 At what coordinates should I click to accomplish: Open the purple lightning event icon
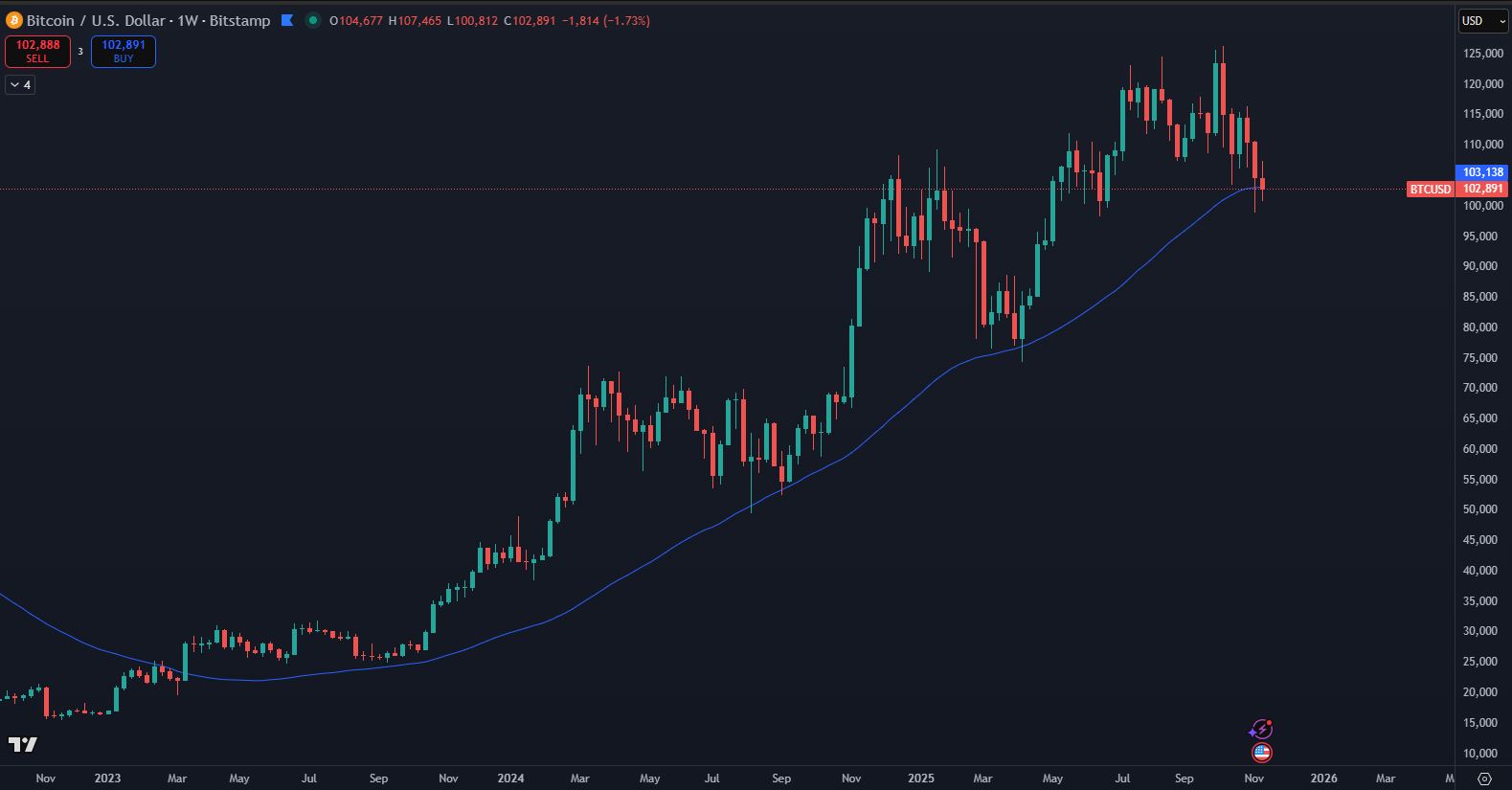click(1261, 730)
